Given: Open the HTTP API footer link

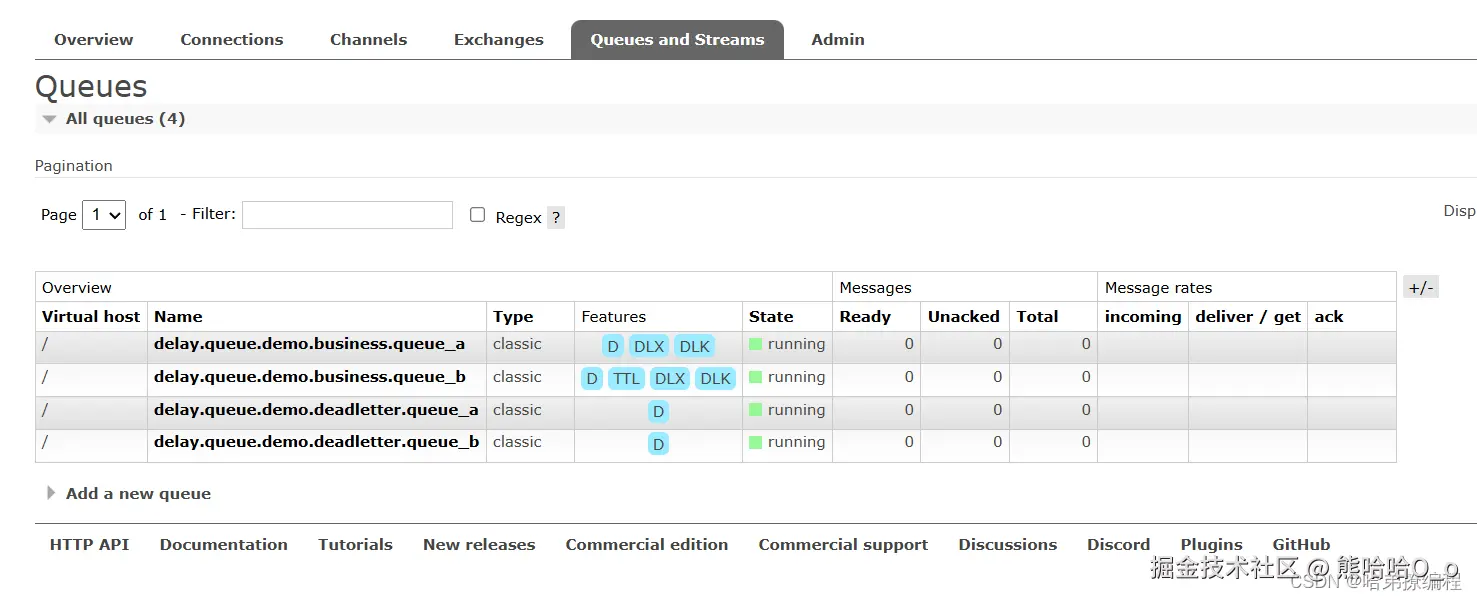Looking at the screenshot, I should (89, 545).
